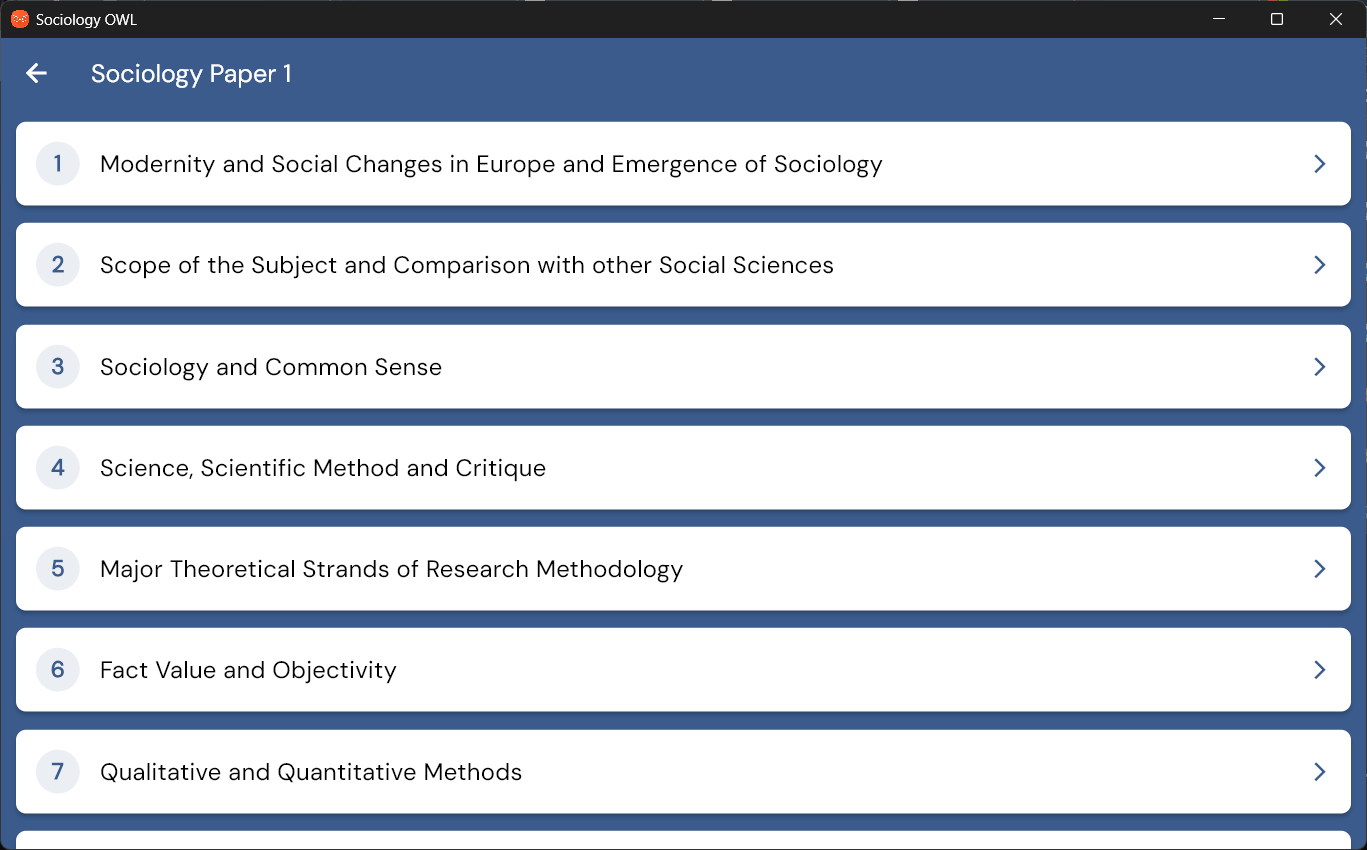
Task: Click the number 7 circle badge
Action: (58, 772)
